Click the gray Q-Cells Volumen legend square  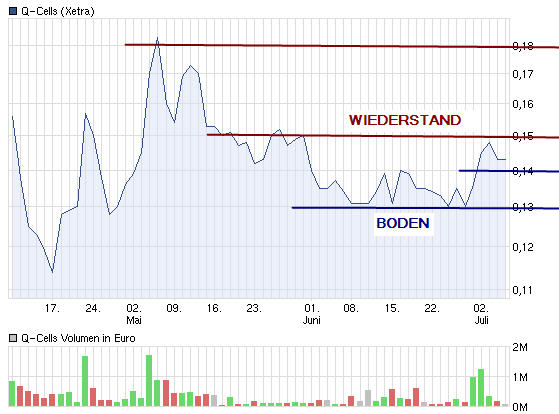(x=13, y=338)
